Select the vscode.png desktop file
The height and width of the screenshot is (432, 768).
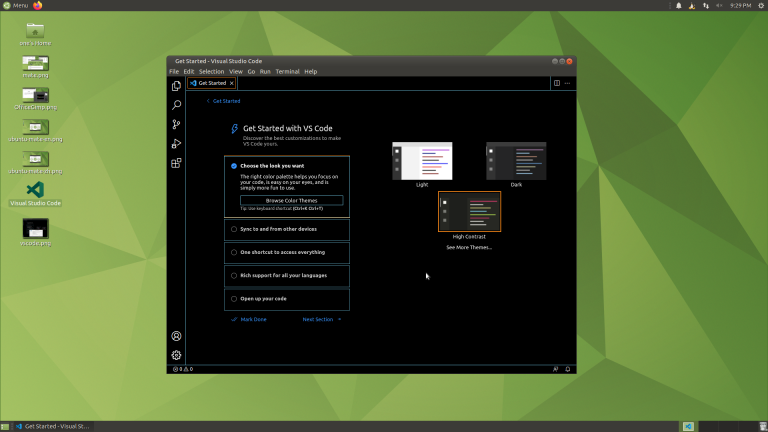(x=35, y=232)
